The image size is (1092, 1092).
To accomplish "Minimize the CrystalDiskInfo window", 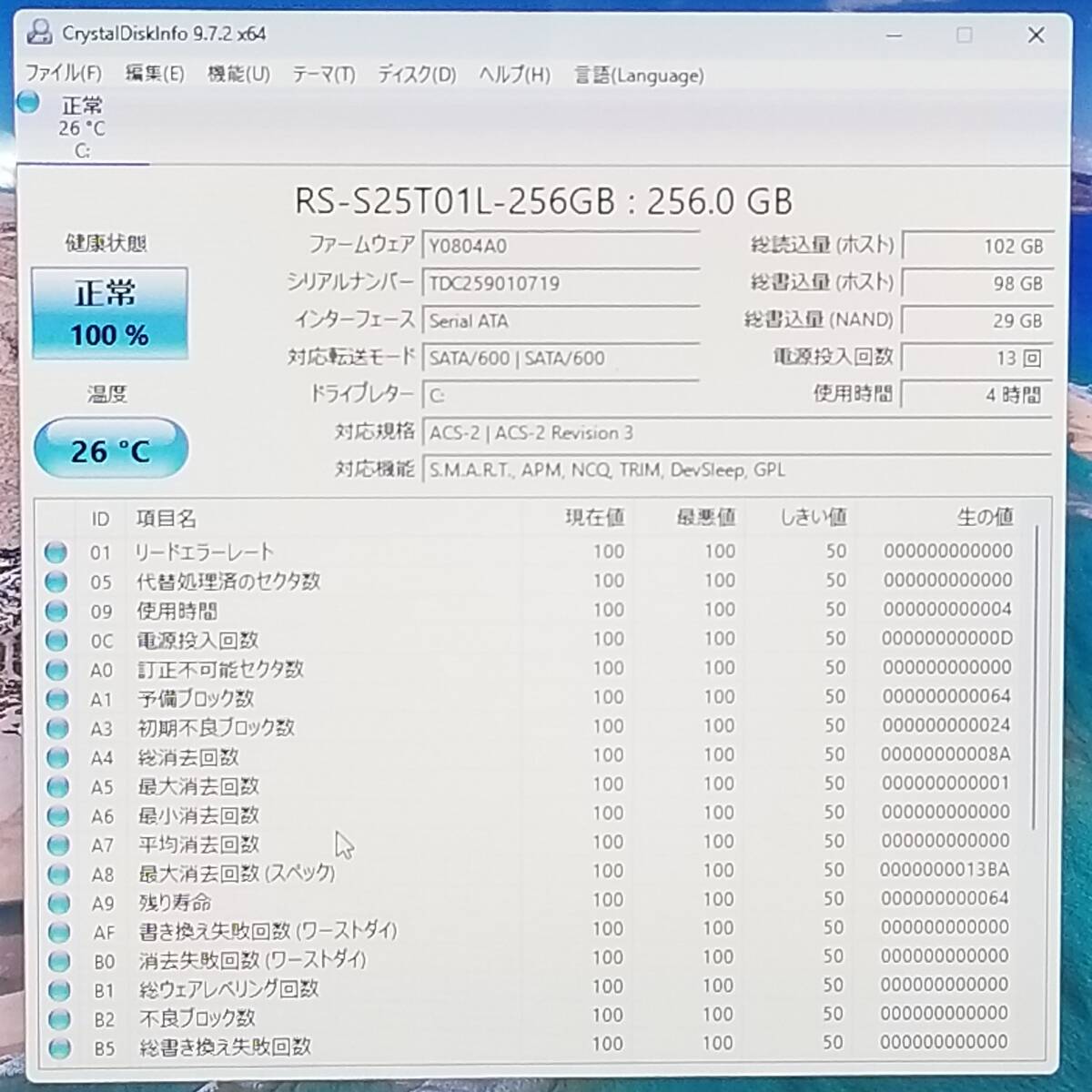I will 894,35.
